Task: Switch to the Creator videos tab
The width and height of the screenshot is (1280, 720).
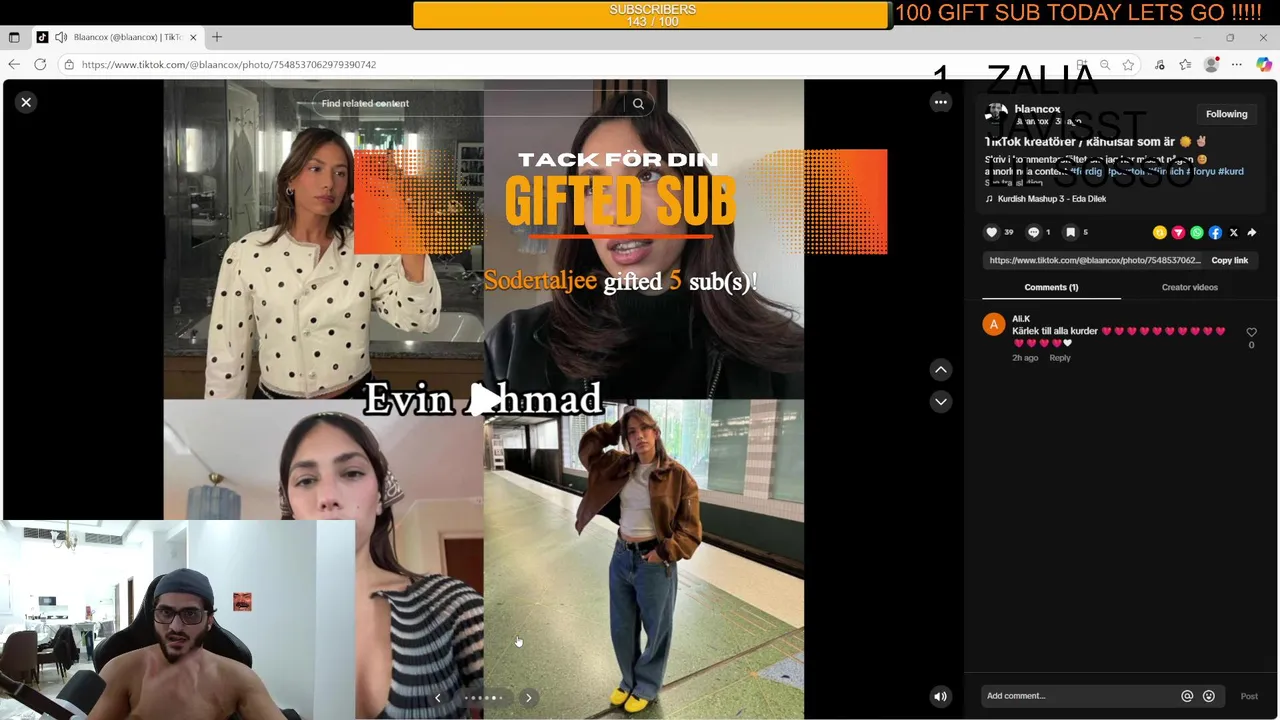Action: coord(1189,287)
